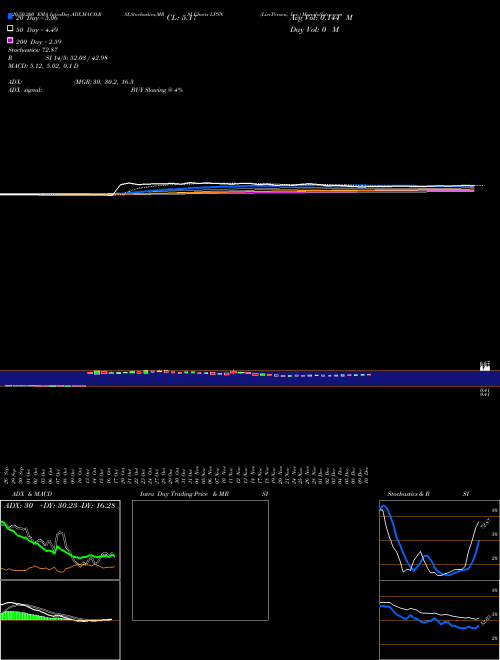Click the 'Day Vol: 0 M' label
This screenshot has width=500, height=660.
pyautogui.click(x=314, y=29)
